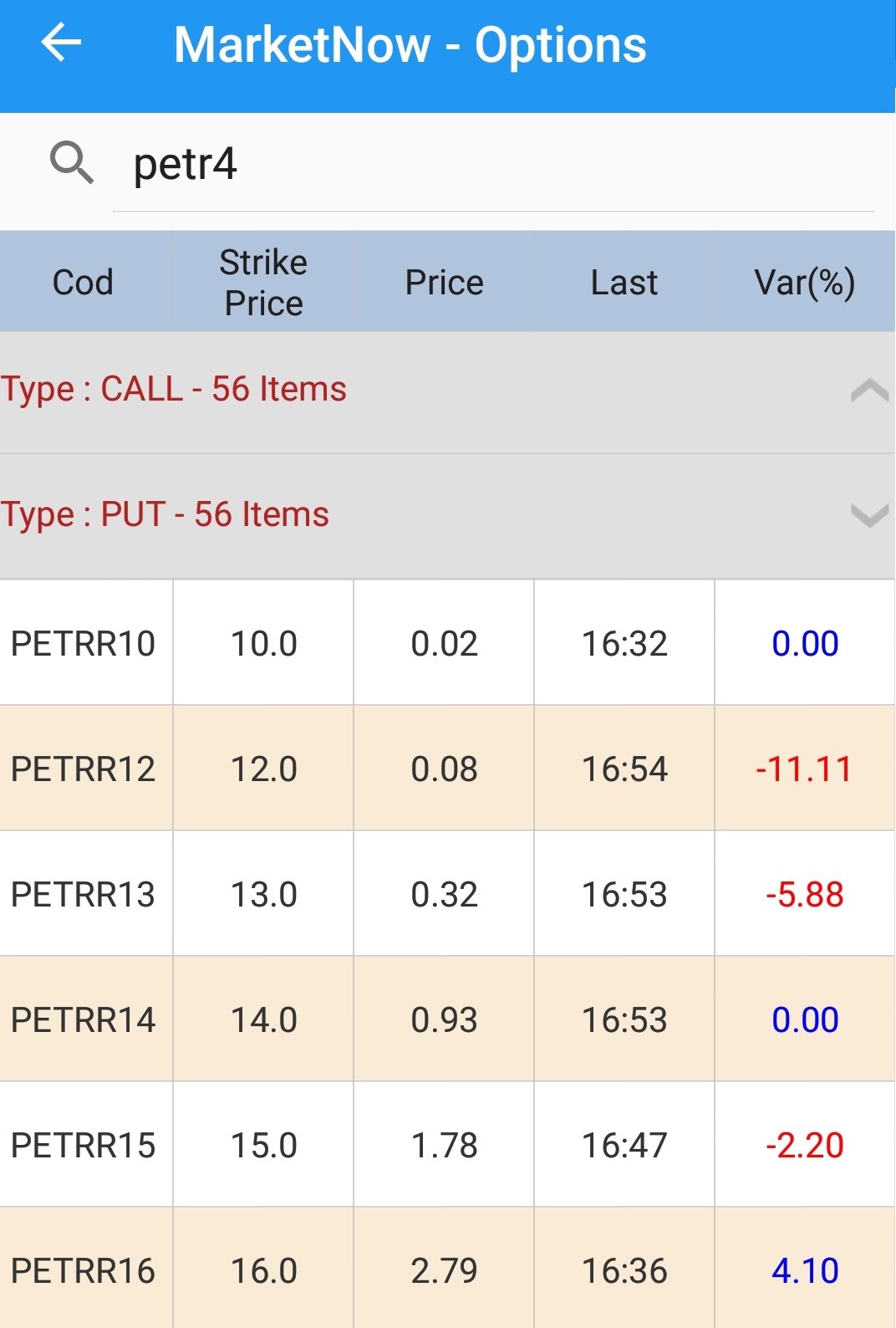The height and width of the screenshot is (1328, 896).
Task: Sort by the Var(%) column header
Action: point(805,283)
